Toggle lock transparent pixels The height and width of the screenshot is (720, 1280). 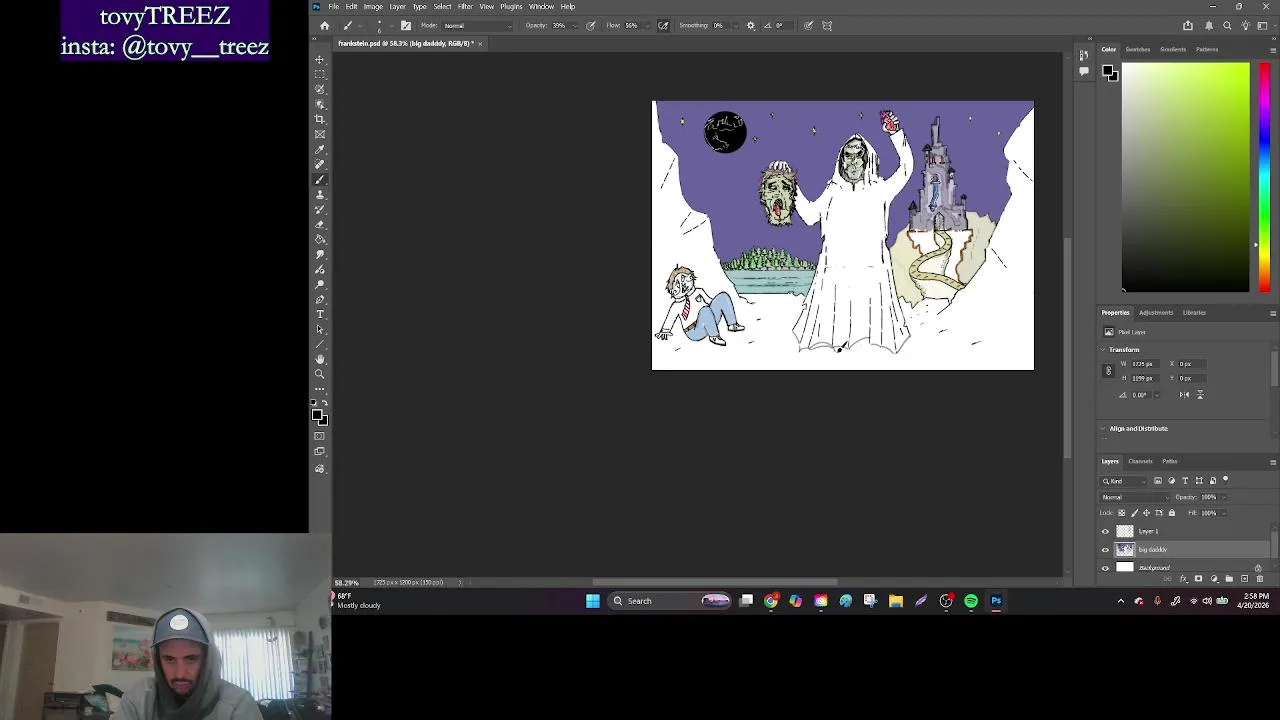tap(1122, 513)
